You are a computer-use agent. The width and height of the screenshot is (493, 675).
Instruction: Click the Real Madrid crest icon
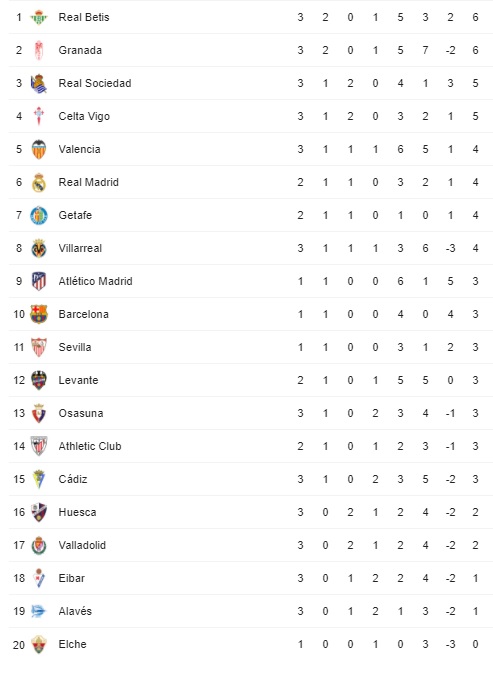[39, 182]
